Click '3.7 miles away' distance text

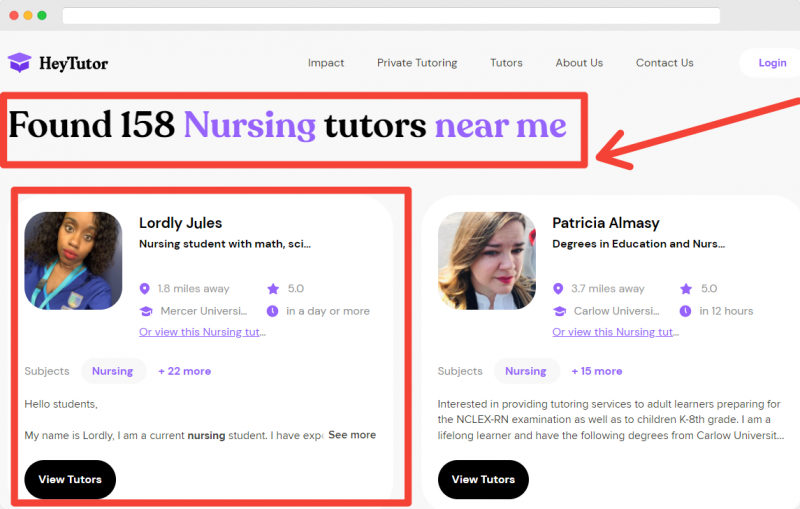coord(608,289)
